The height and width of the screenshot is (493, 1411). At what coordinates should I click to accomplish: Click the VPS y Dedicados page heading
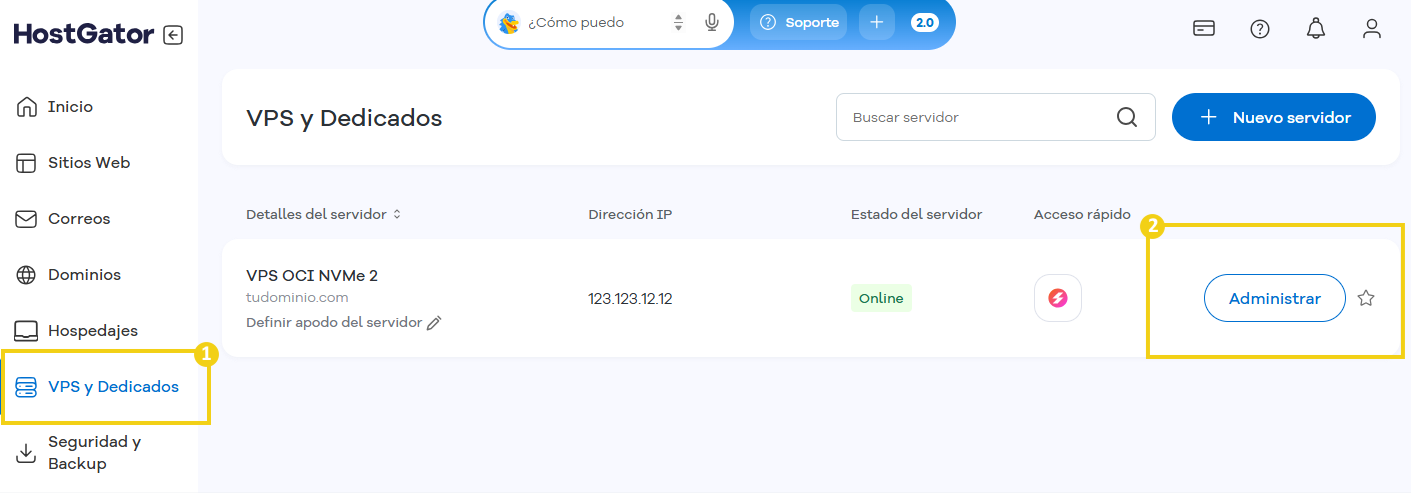[344, 118]
